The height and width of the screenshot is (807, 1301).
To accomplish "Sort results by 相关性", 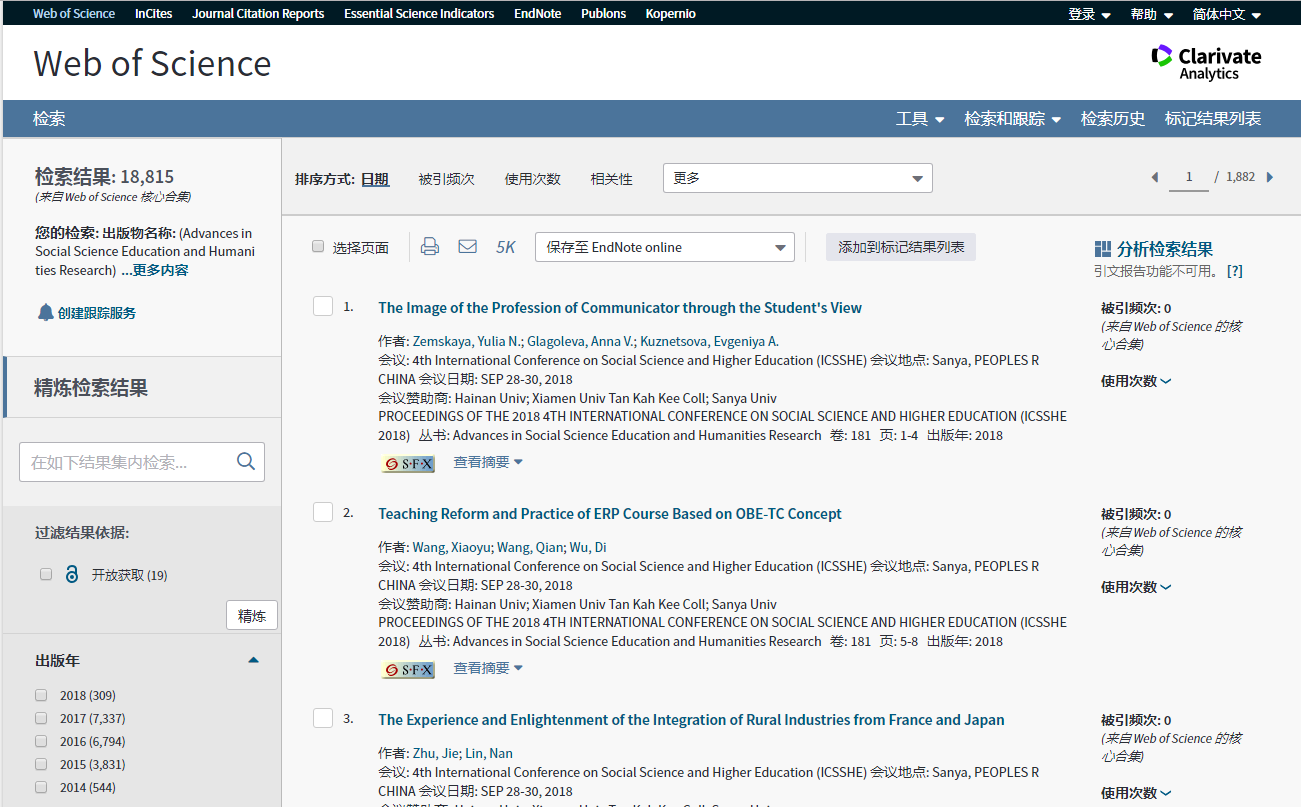I will (x=611, y=179).
